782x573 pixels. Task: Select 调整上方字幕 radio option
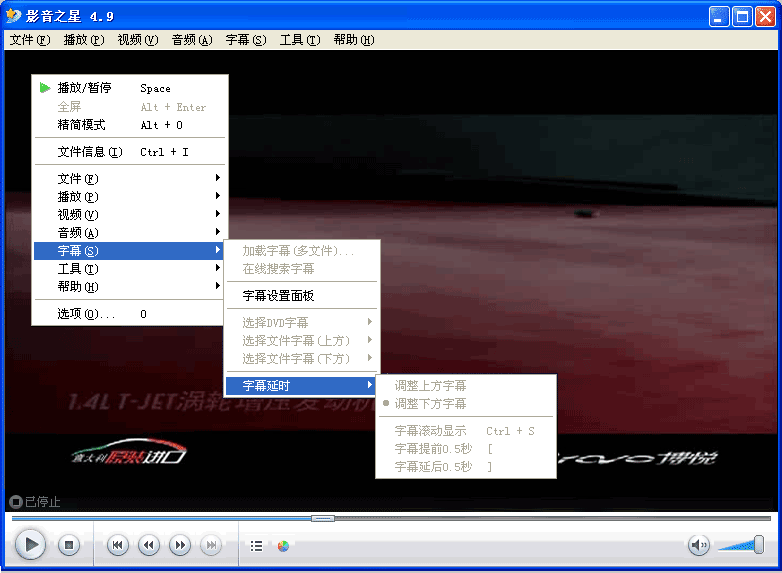(x=466, y=385)
